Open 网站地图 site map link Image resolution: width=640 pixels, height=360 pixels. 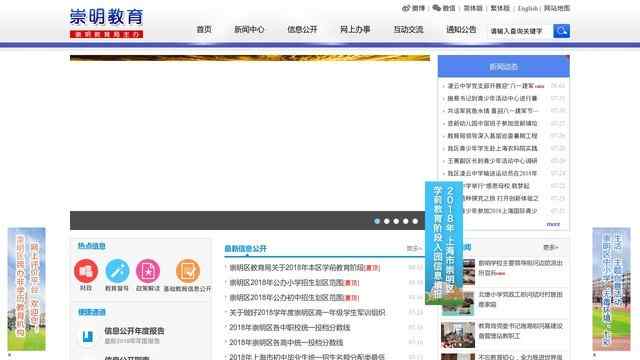[557, 8]
